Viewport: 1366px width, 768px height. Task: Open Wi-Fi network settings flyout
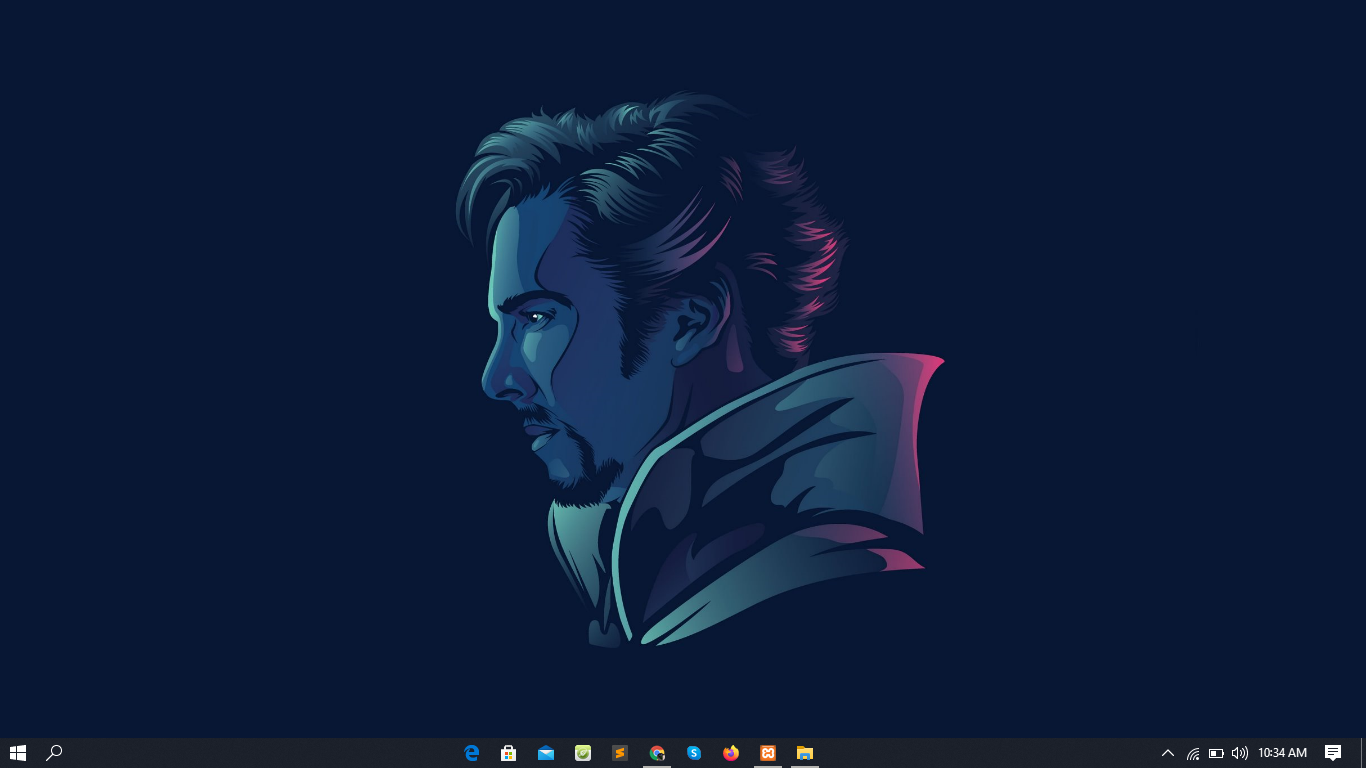pos(1193,753)
